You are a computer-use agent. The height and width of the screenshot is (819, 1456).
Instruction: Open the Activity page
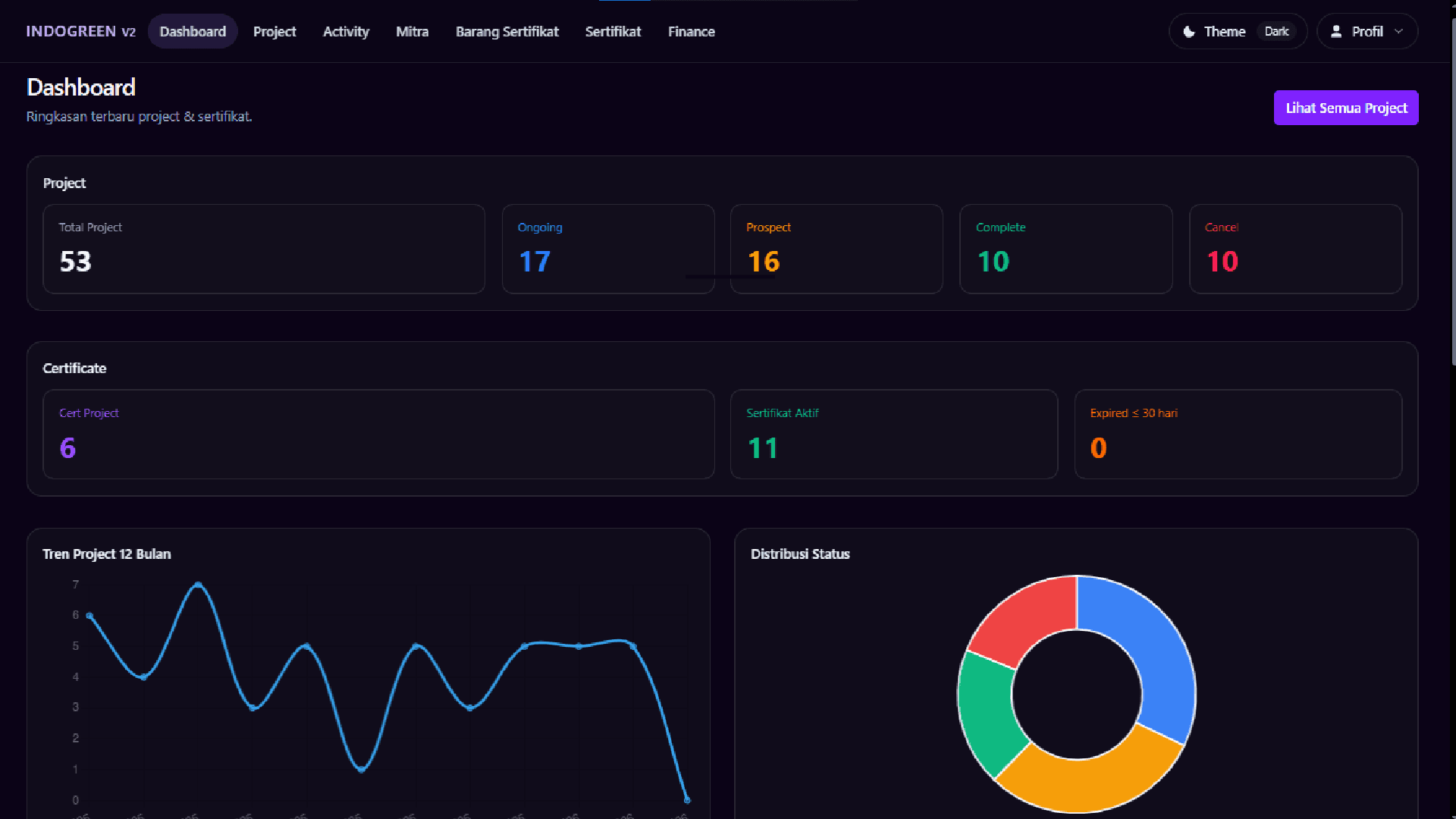click(x=346, y=31)
